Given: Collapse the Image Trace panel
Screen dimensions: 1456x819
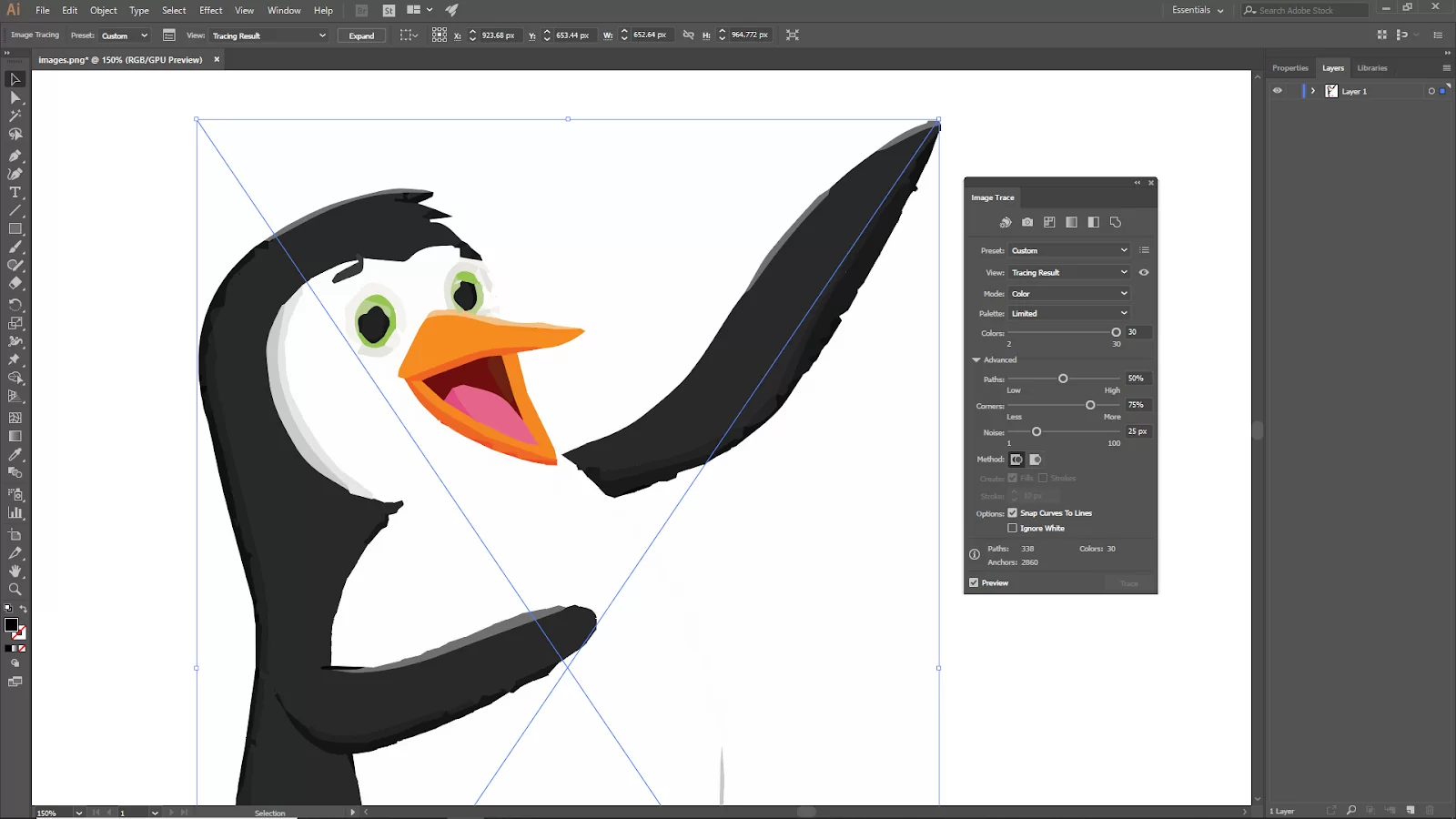Looking at the screenshot, I should (1137, 183).
